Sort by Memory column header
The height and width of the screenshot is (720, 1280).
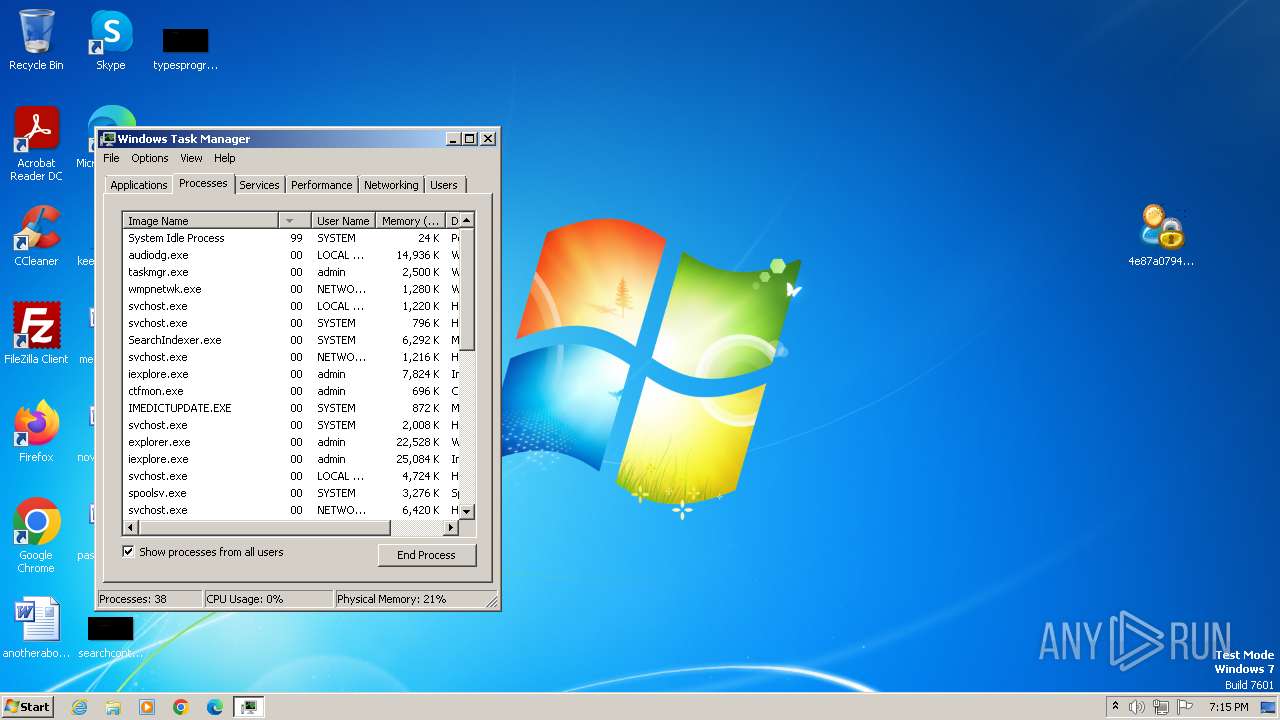(410, 221)
